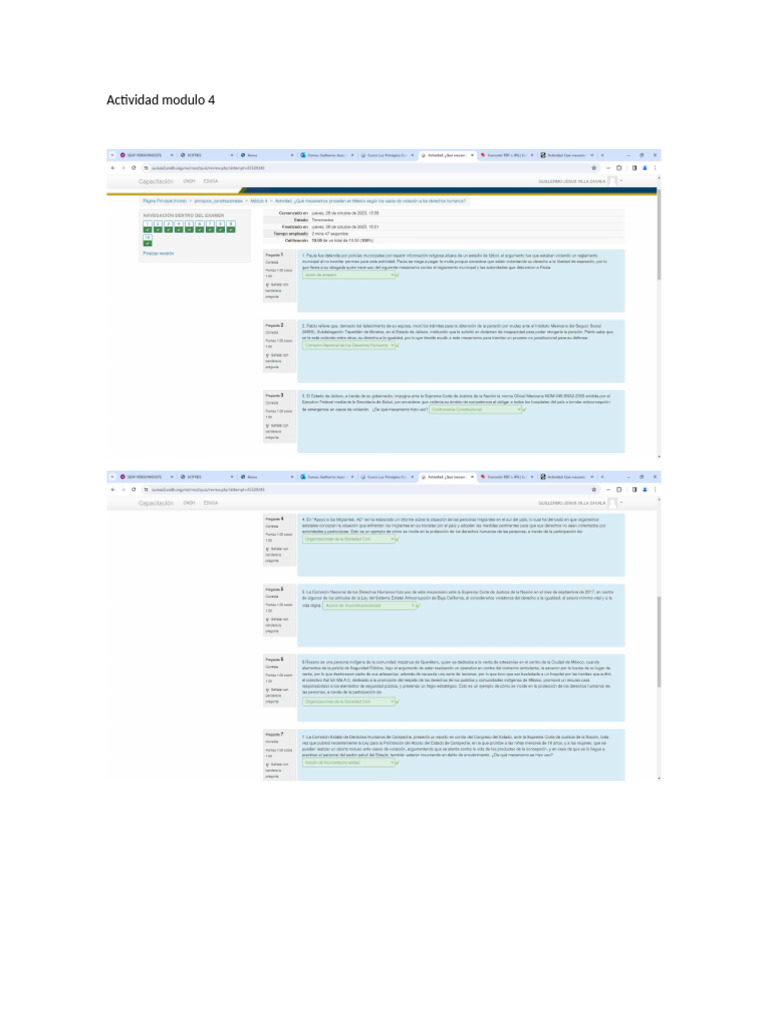Click new tab plus in lower screenshot
This screenshot has width=768, height=1024.
tap(602, 477)
